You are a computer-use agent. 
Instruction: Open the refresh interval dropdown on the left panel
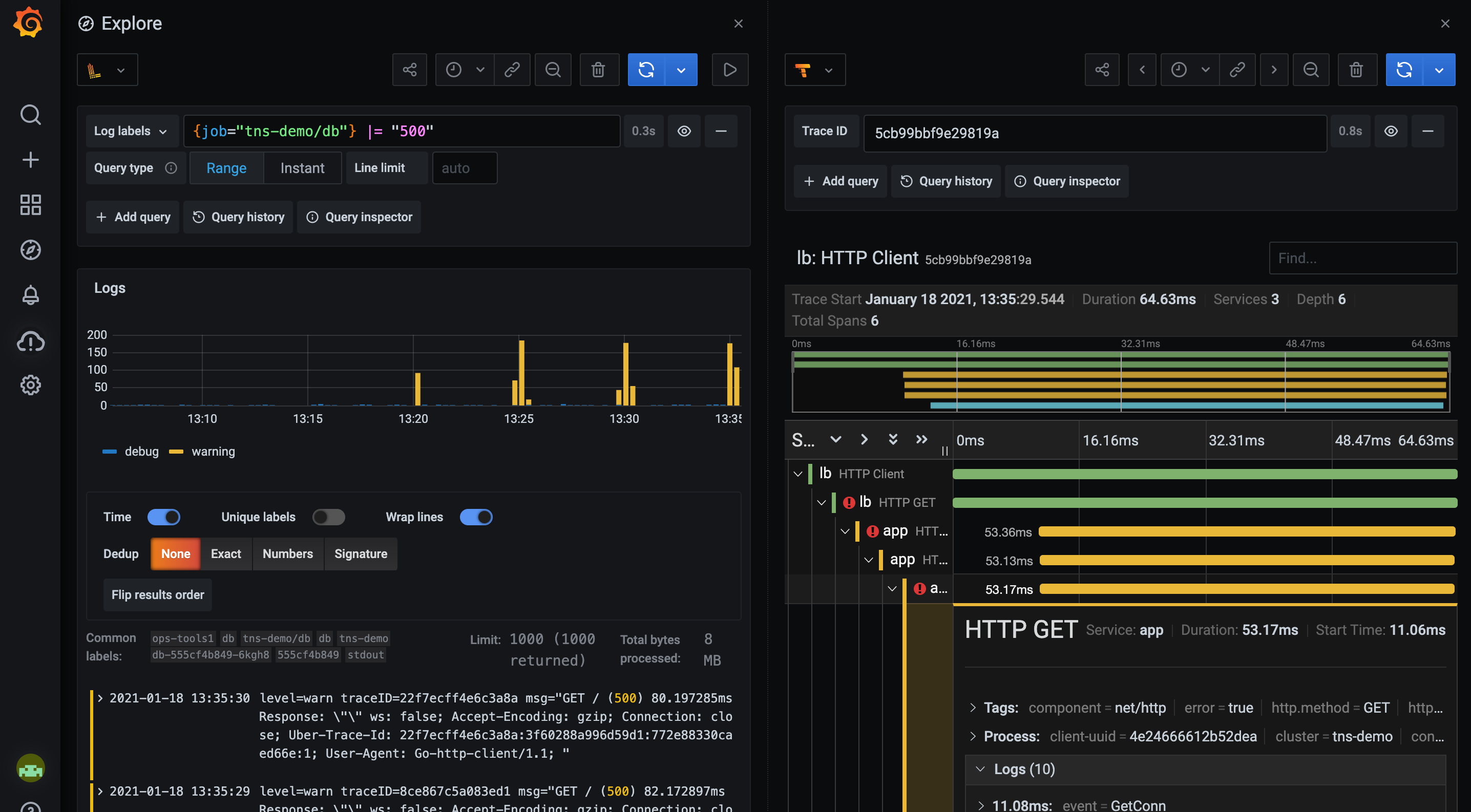click(681, 70)
